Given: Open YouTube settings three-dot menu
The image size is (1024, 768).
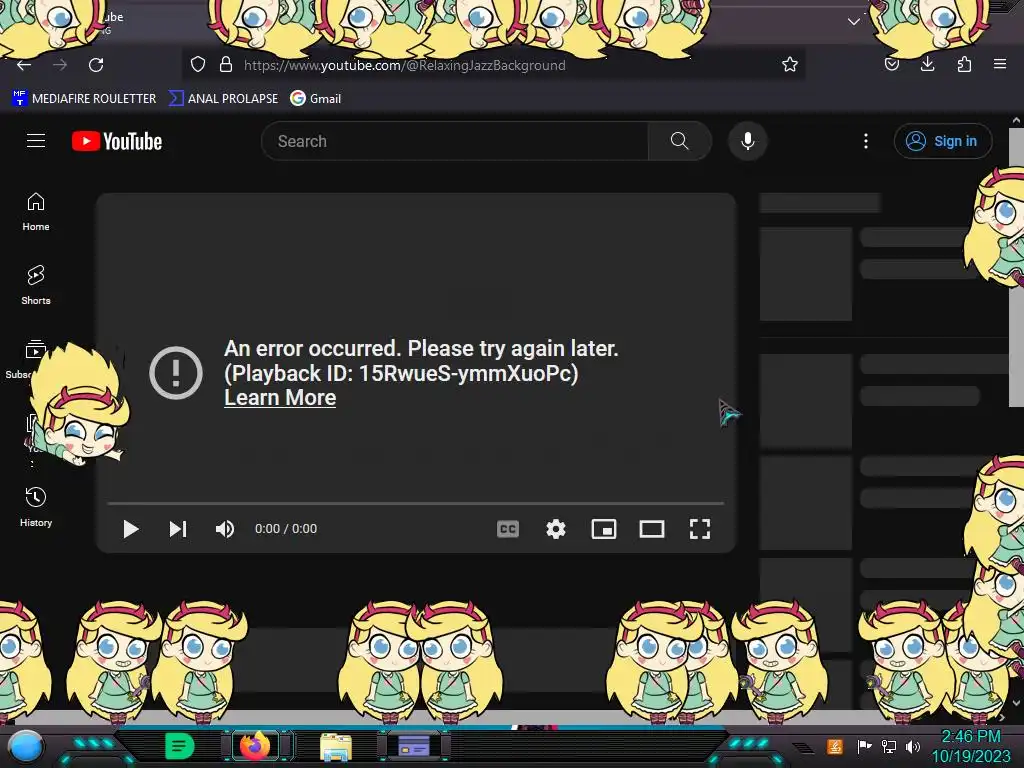Looking at the screenshot, I should [866, 141].
